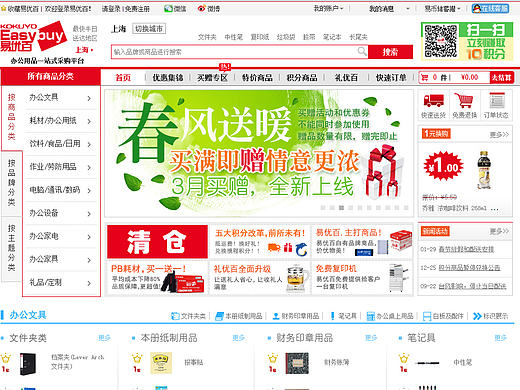
Task: Click the red delivery truck icon
Action: (433, 100)
